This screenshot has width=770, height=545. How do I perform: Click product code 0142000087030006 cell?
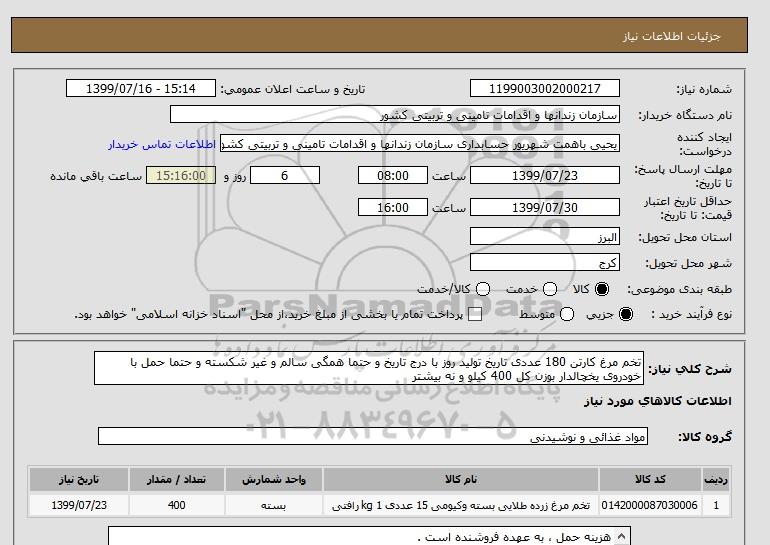650,505
